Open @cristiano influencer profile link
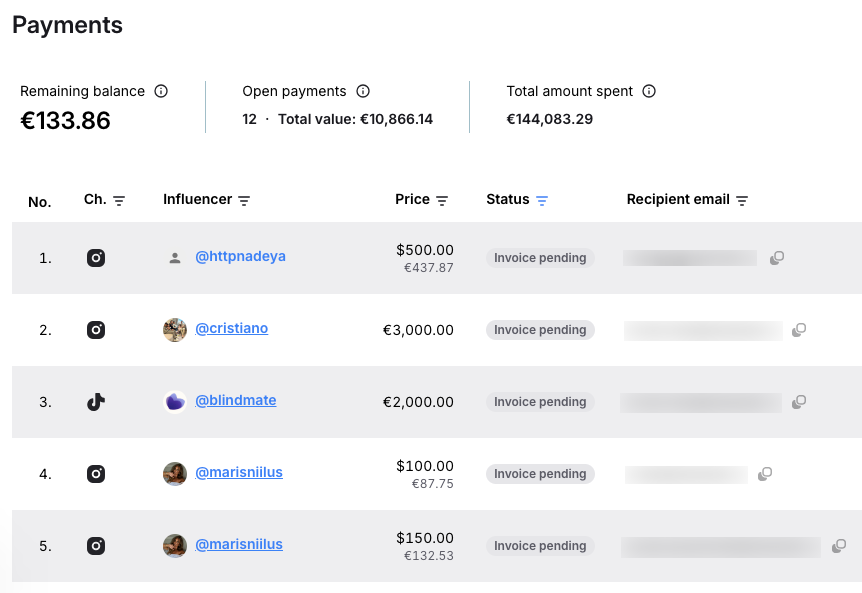This screenshot has height=593, width=862. point(231,328)
